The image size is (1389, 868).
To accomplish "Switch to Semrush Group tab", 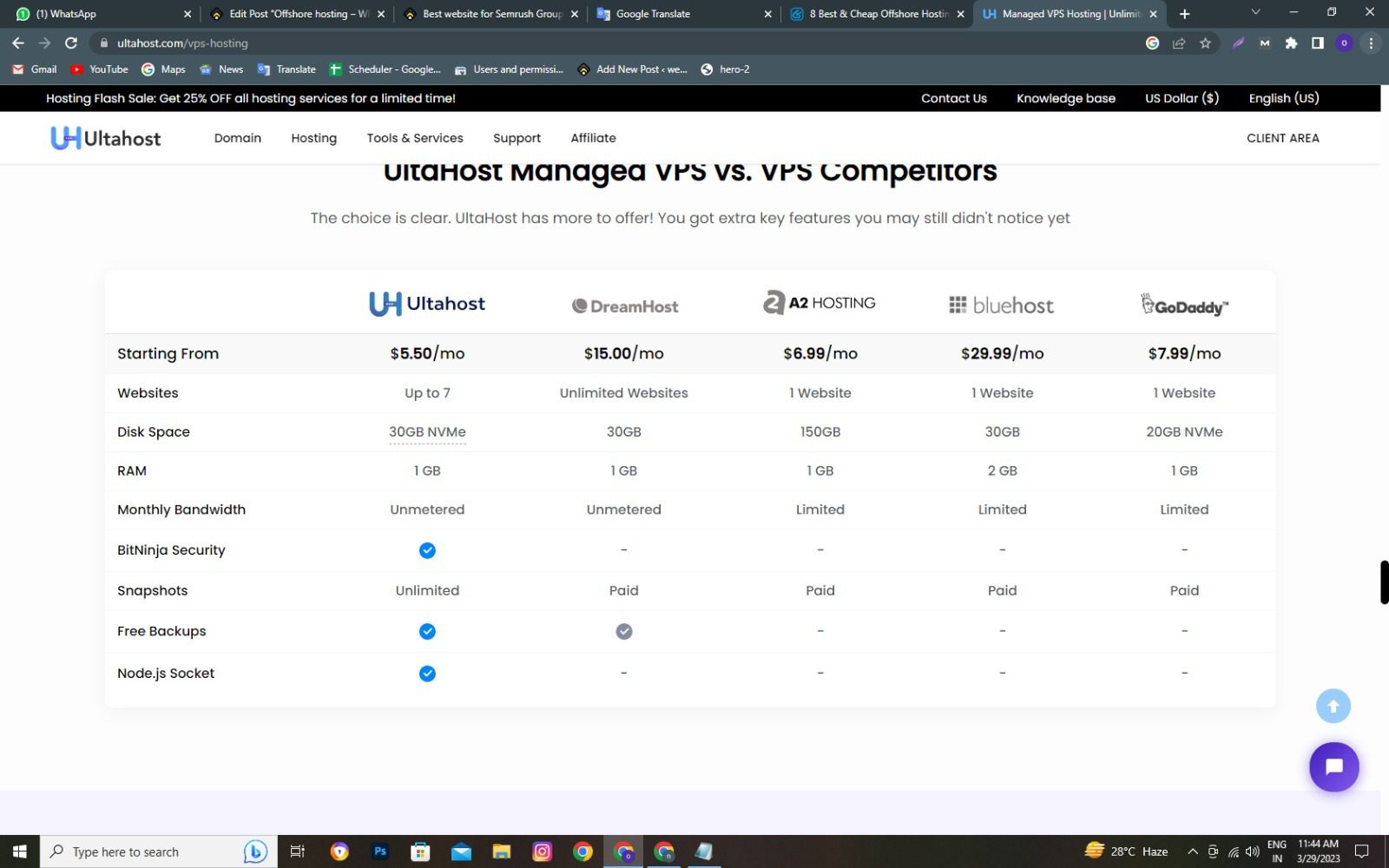I will point(491,14).
